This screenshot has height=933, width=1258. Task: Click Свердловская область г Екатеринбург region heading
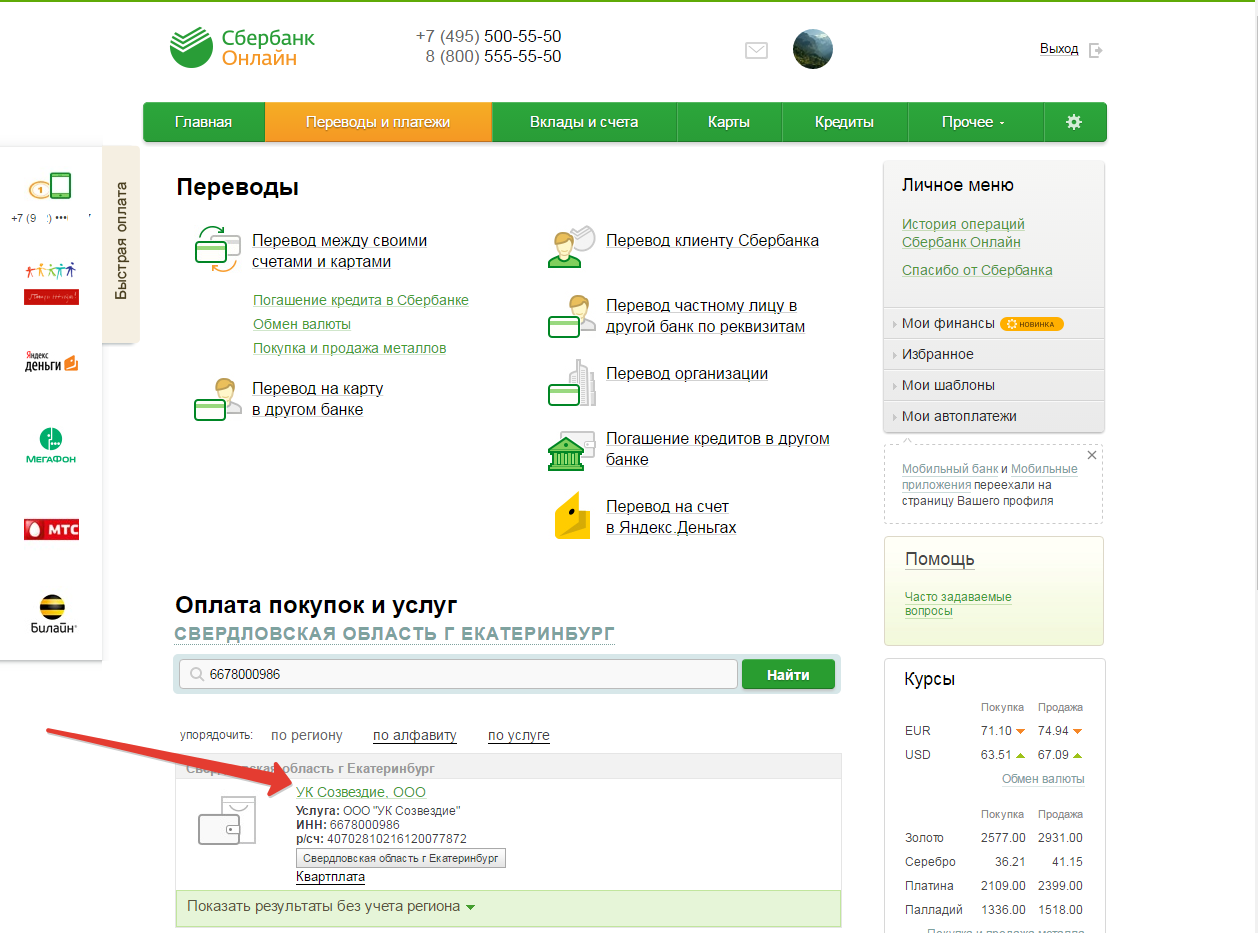tap(394, 634)
